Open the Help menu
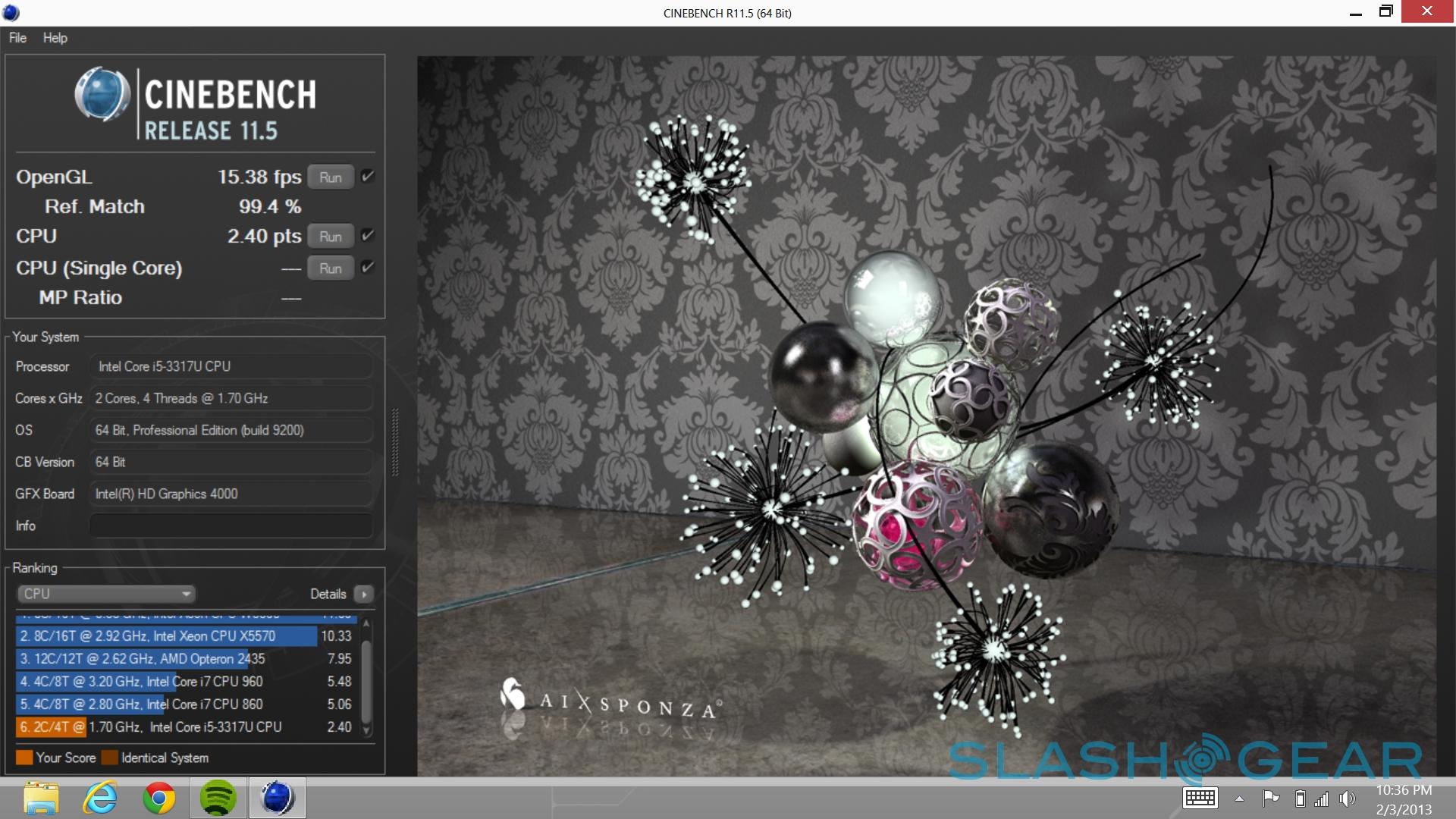 pos(55,38)
